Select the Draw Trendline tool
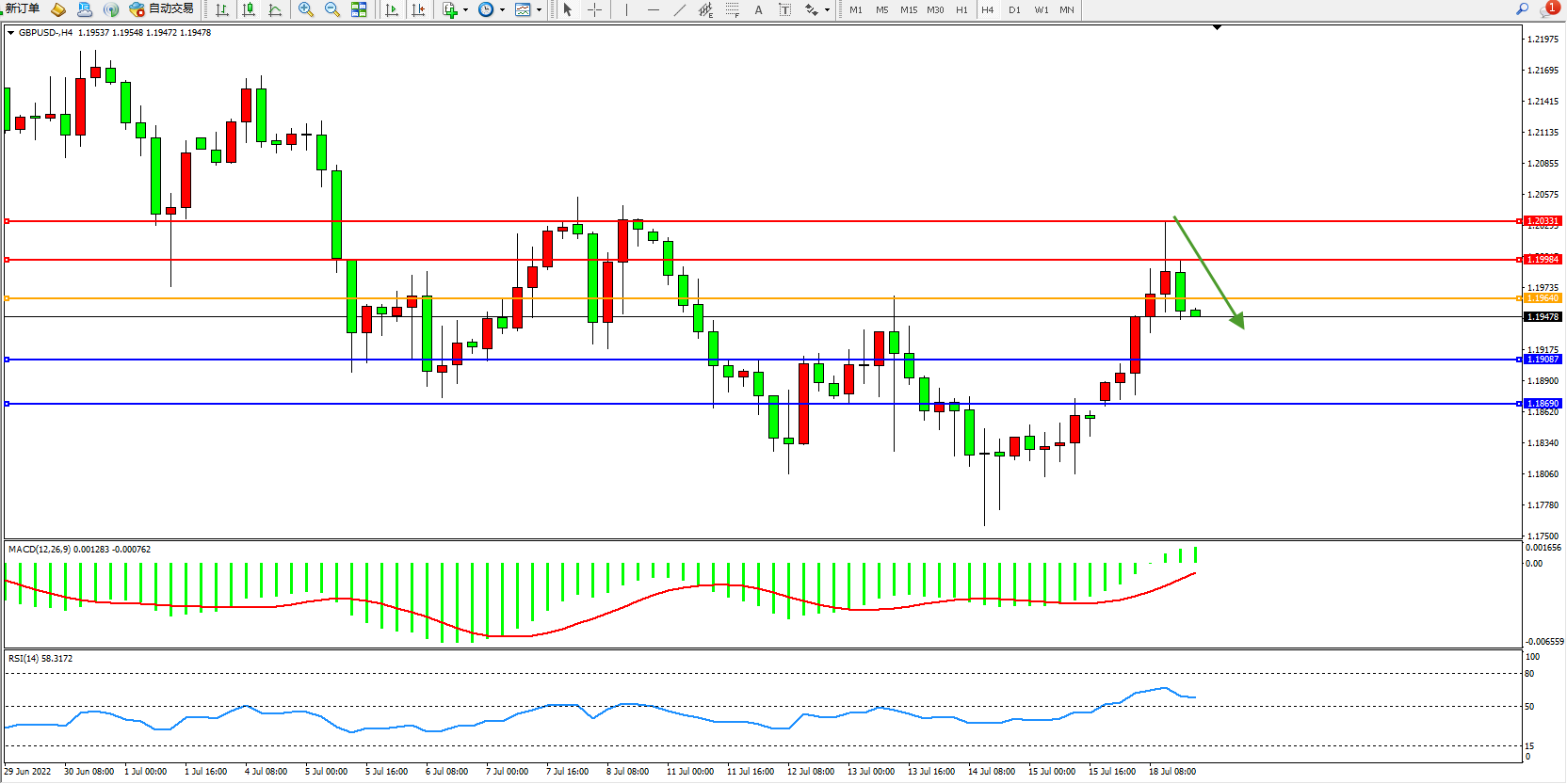This screenshot has height=784, width=1567. point(680,9)
